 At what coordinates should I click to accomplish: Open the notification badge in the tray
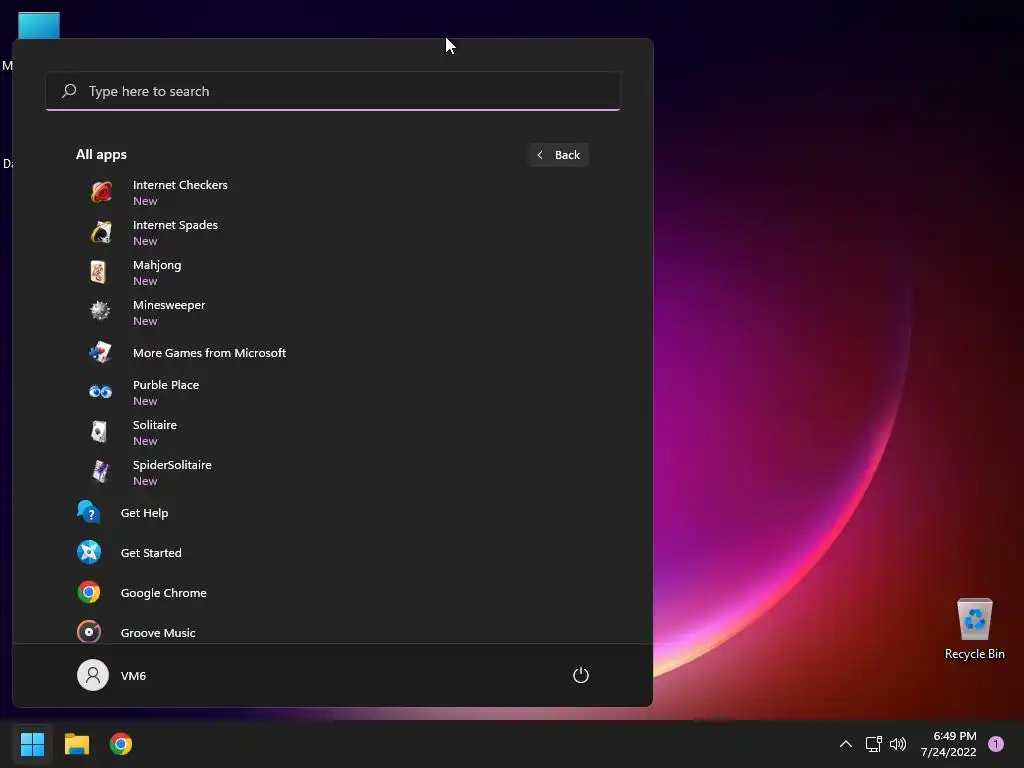tap(996, 744)
